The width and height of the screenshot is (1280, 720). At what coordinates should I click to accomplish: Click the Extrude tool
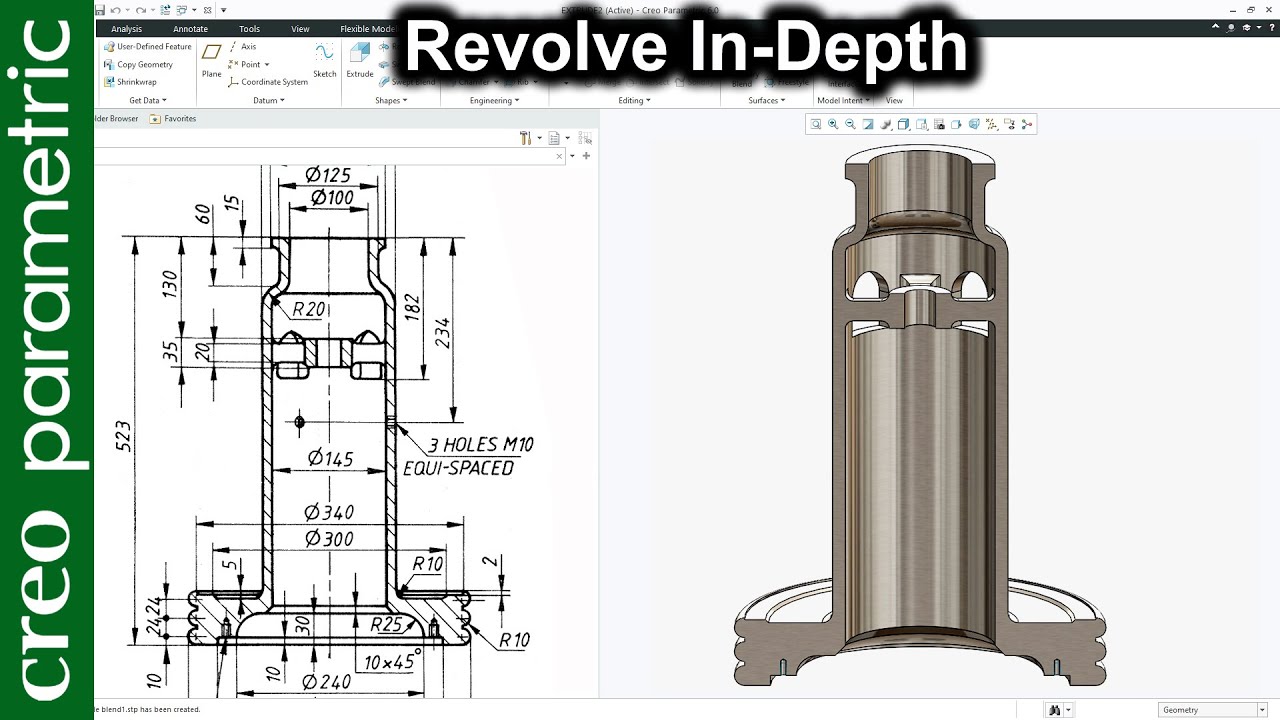[x=360, y=60]
